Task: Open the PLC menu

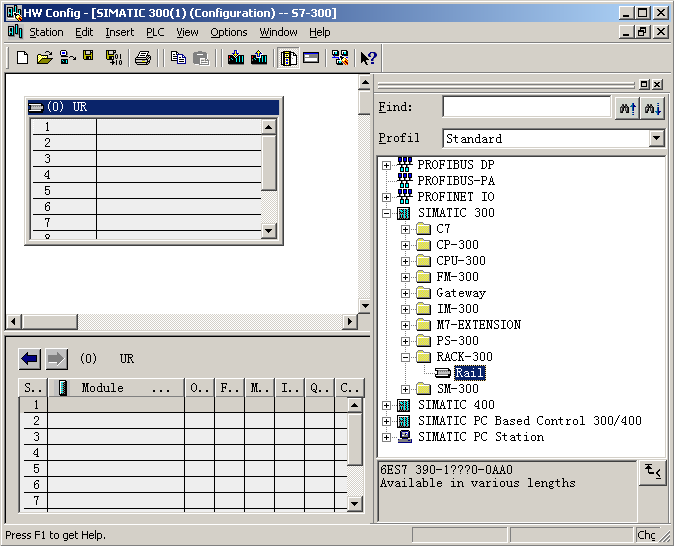Action: [x=155, y=32]
